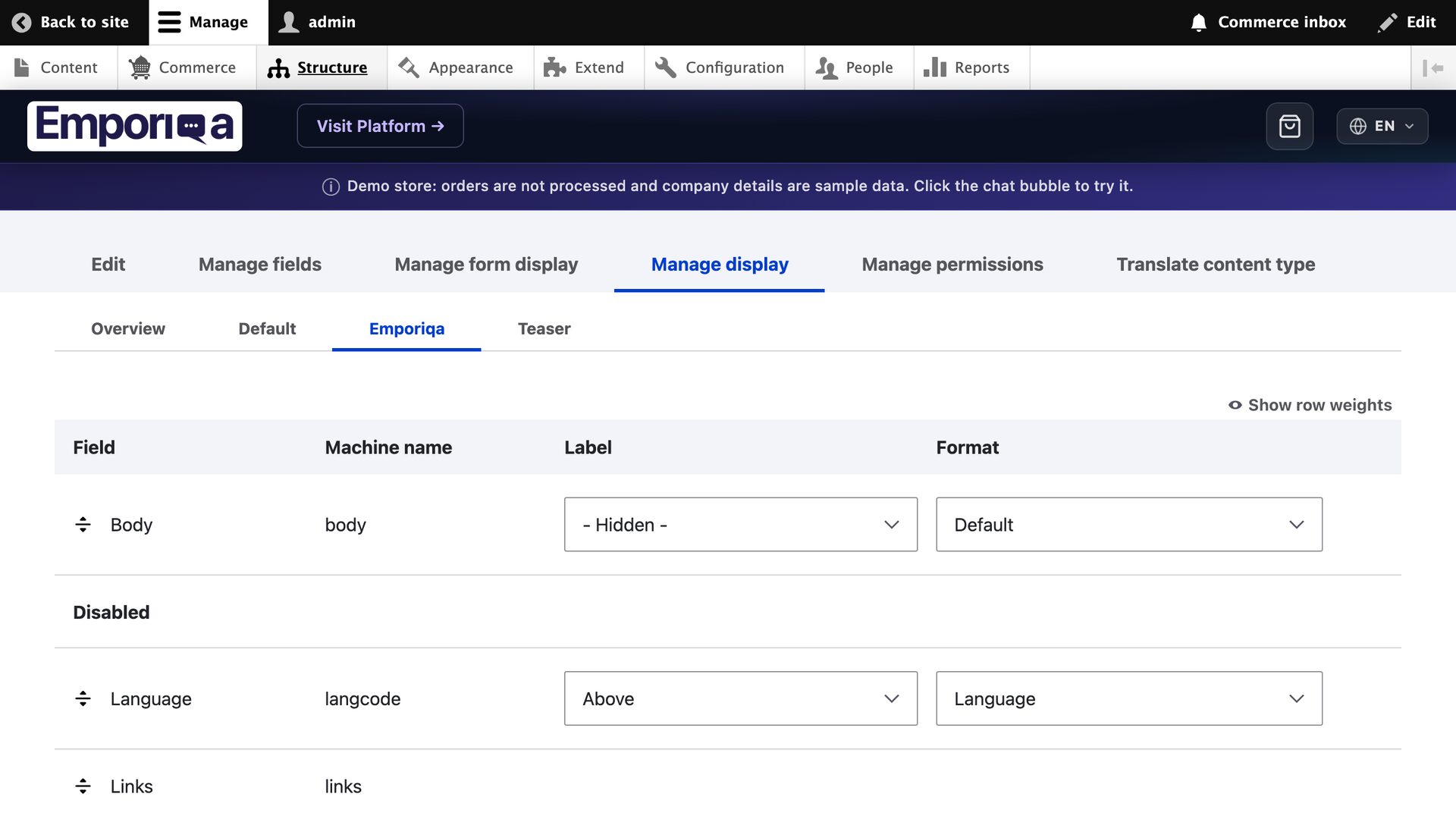The height and width of the screenshot is (819, 1456).
Task: Click the demo store info icon
Action: tap(331, 187)
